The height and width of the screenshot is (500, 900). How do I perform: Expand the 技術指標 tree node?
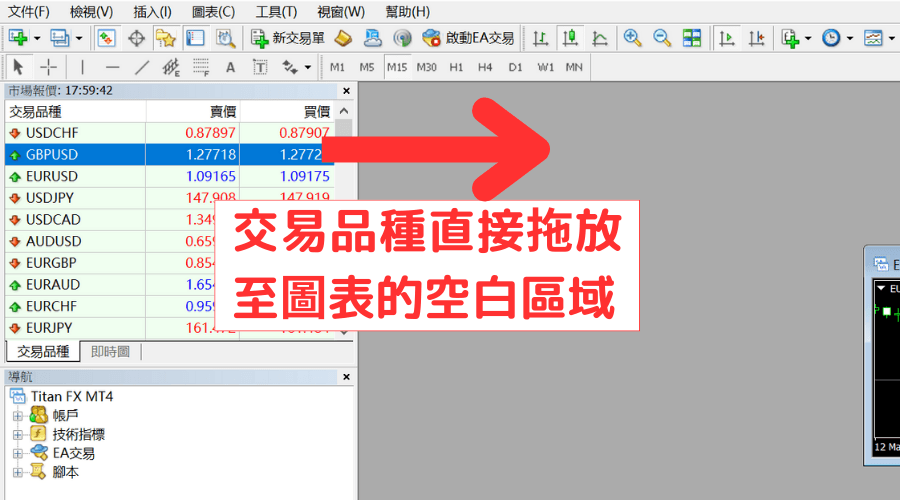(18, 435)
